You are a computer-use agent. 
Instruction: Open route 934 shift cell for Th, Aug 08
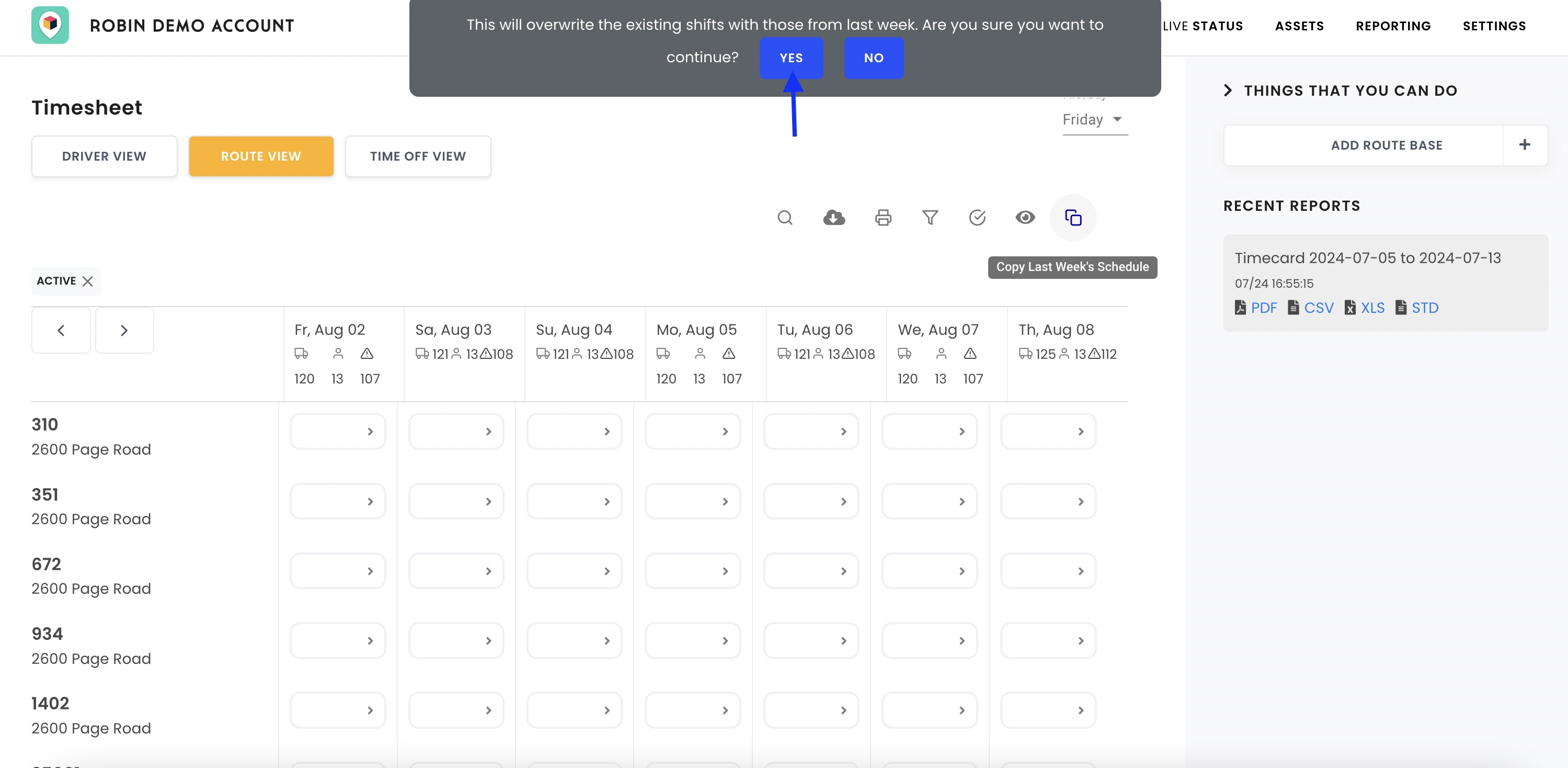(x=1048, y=641)
